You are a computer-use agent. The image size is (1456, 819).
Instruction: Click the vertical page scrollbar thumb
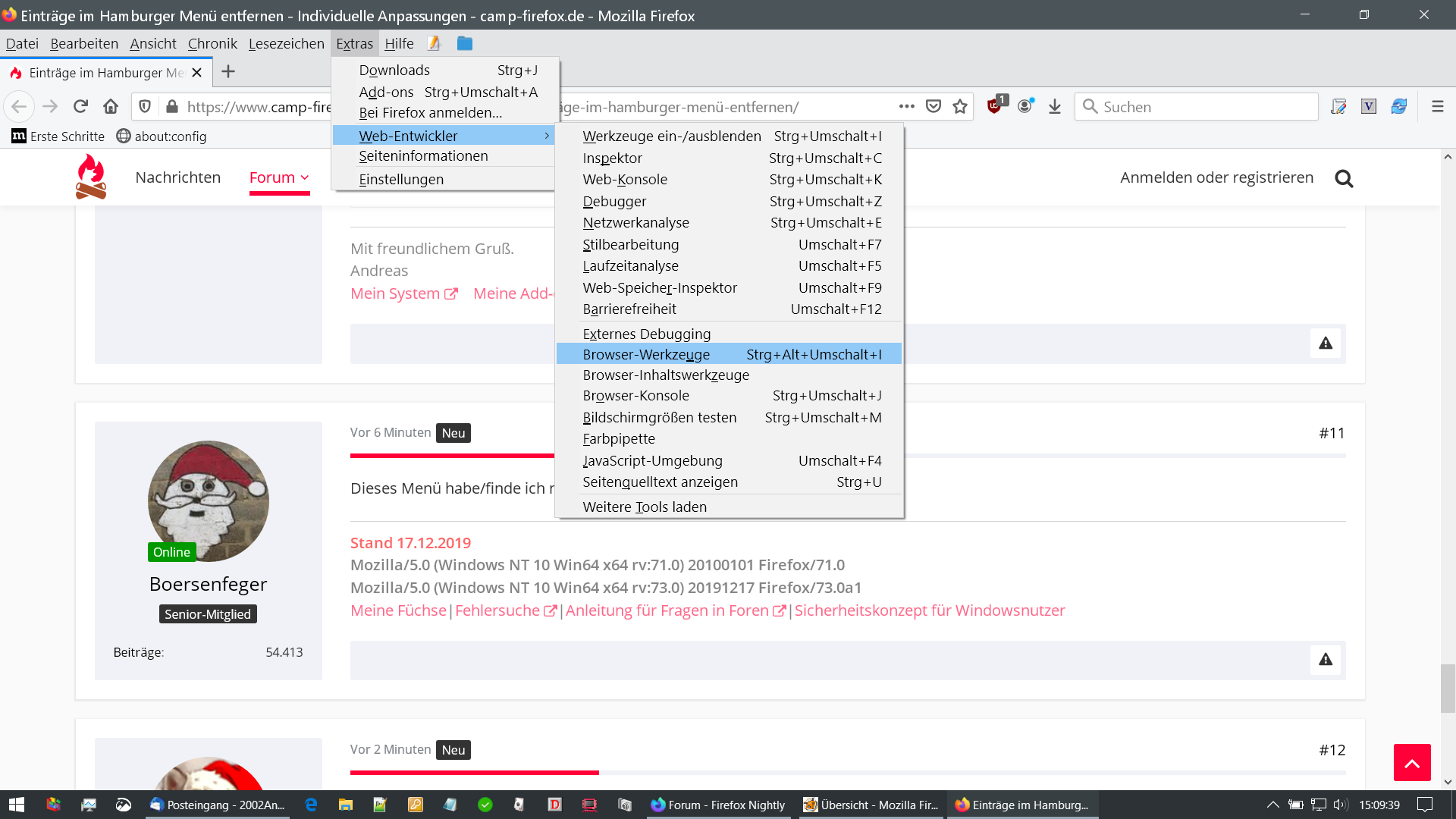click(1448, 688)
